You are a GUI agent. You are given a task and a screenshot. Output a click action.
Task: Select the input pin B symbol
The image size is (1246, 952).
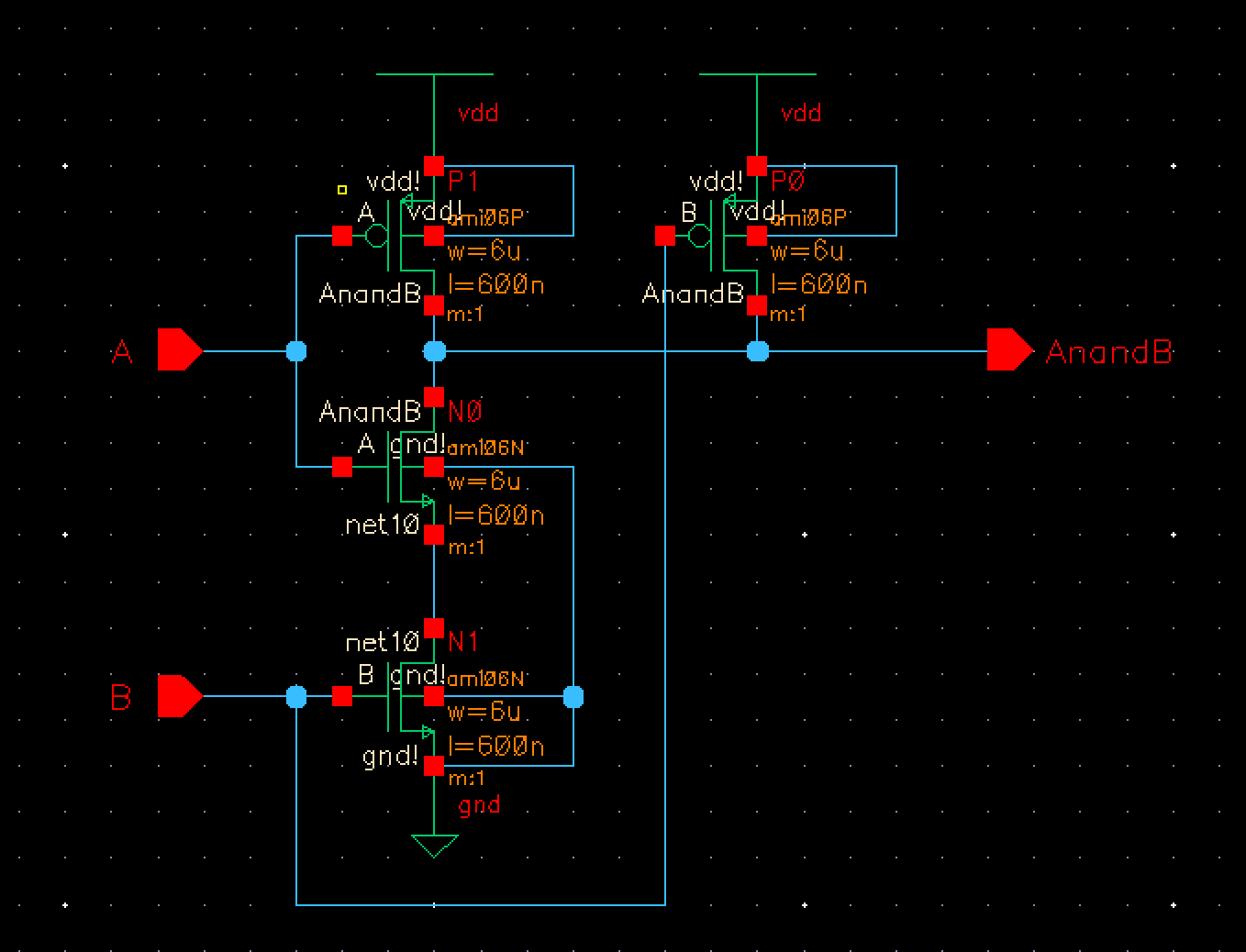point(180,696)
